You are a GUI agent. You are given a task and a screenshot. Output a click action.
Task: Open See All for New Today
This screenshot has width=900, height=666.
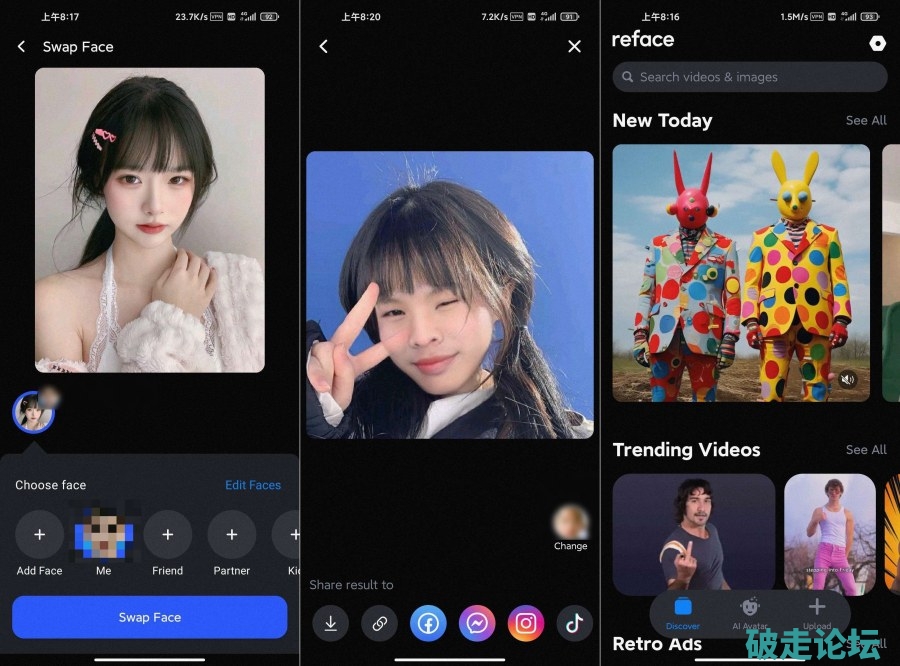tap(865, 120)
